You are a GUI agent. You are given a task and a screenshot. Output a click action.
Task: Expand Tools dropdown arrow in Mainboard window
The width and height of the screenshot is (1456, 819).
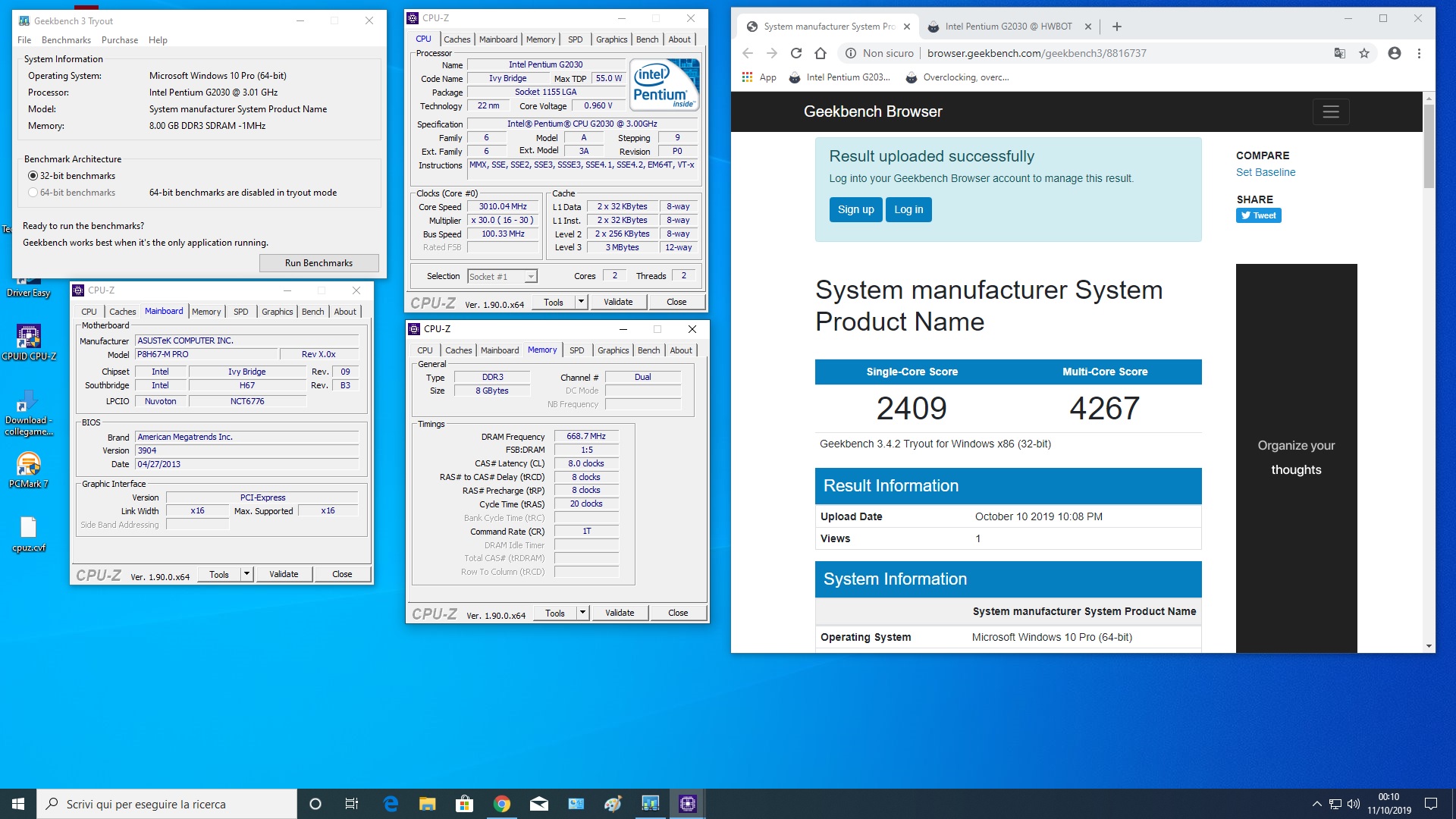tap(246, 574)
